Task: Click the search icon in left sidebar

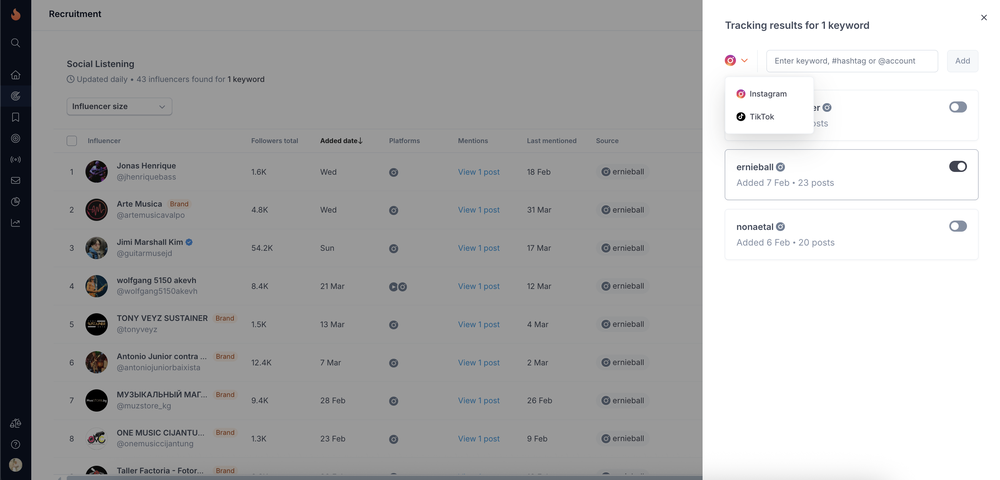Action: click(15, 43)
